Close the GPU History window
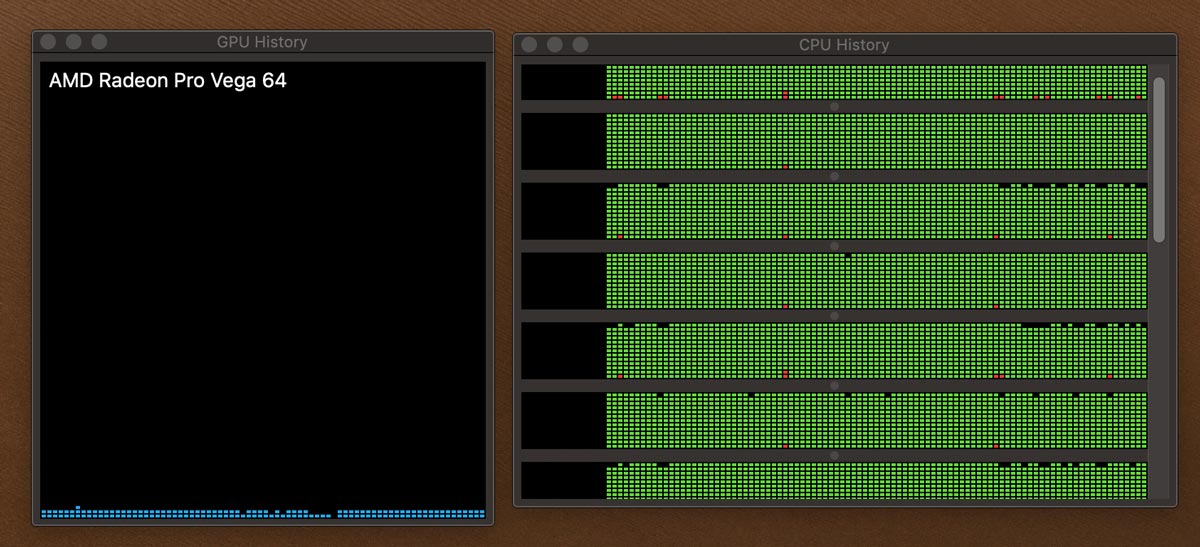The height and width of the screenshot is (547, 1200). (x=48, y=42)
